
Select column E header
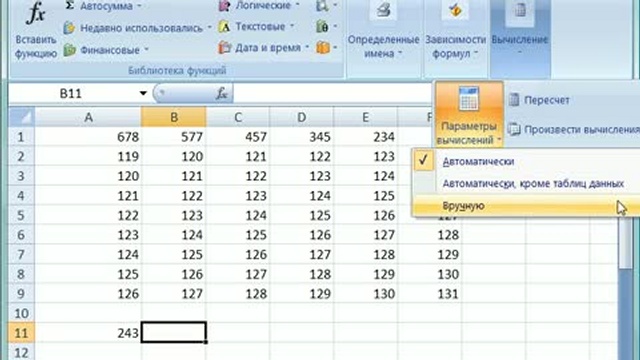pos(365,117)
